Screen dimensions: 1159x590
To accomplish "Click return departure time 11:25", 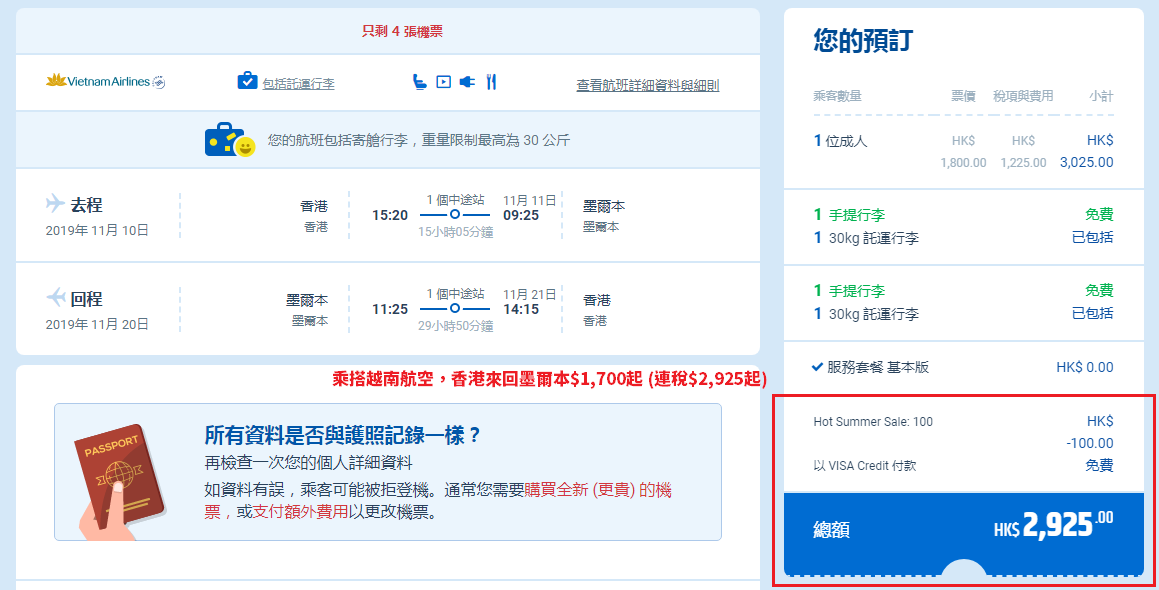I will [390, 309].
